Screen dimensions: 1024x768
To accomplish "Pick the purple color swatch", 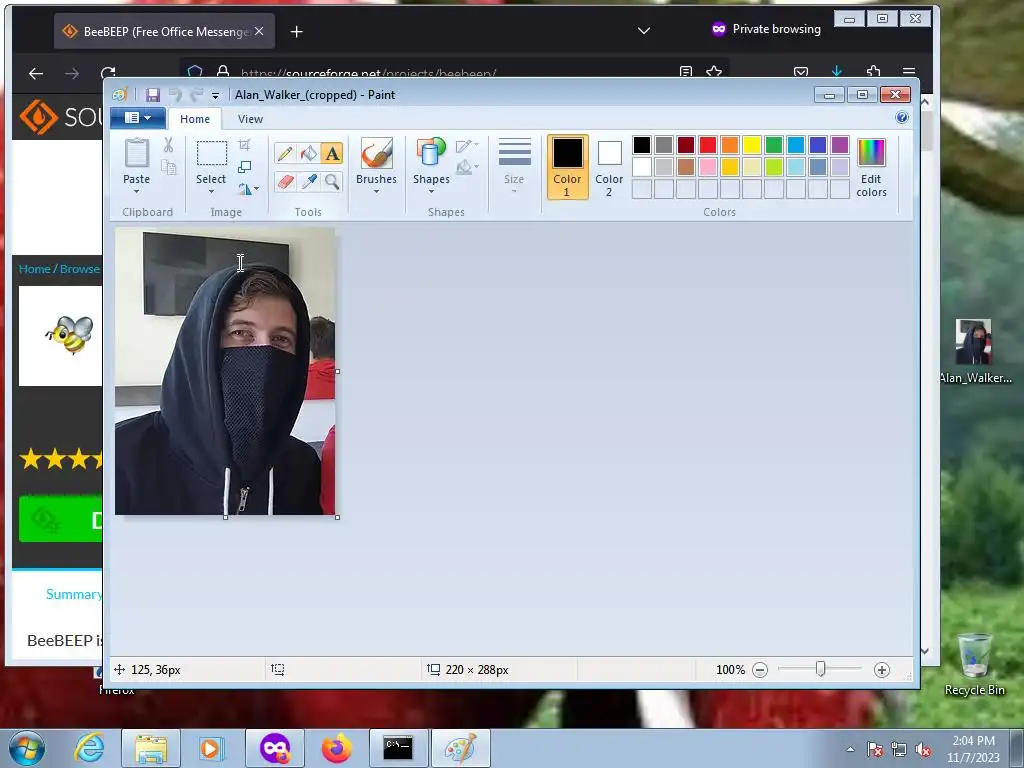I will 840,145.
